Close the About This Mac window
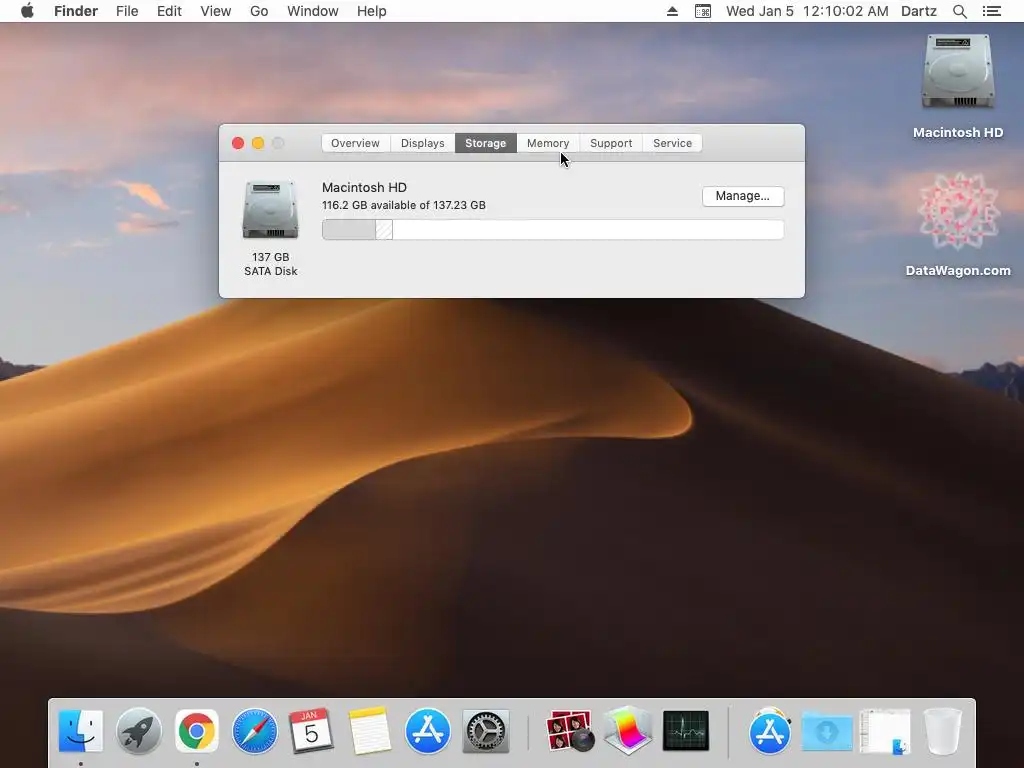The height and width of the screenshot is (768, 1024). click(x=238, y=143)
